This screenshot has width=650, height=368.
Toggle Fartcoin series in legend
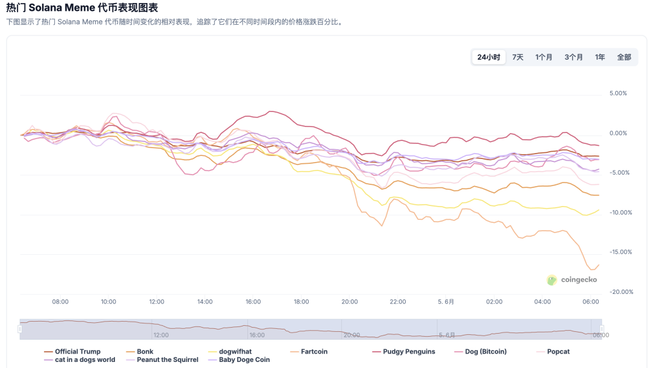coord(309,351)
